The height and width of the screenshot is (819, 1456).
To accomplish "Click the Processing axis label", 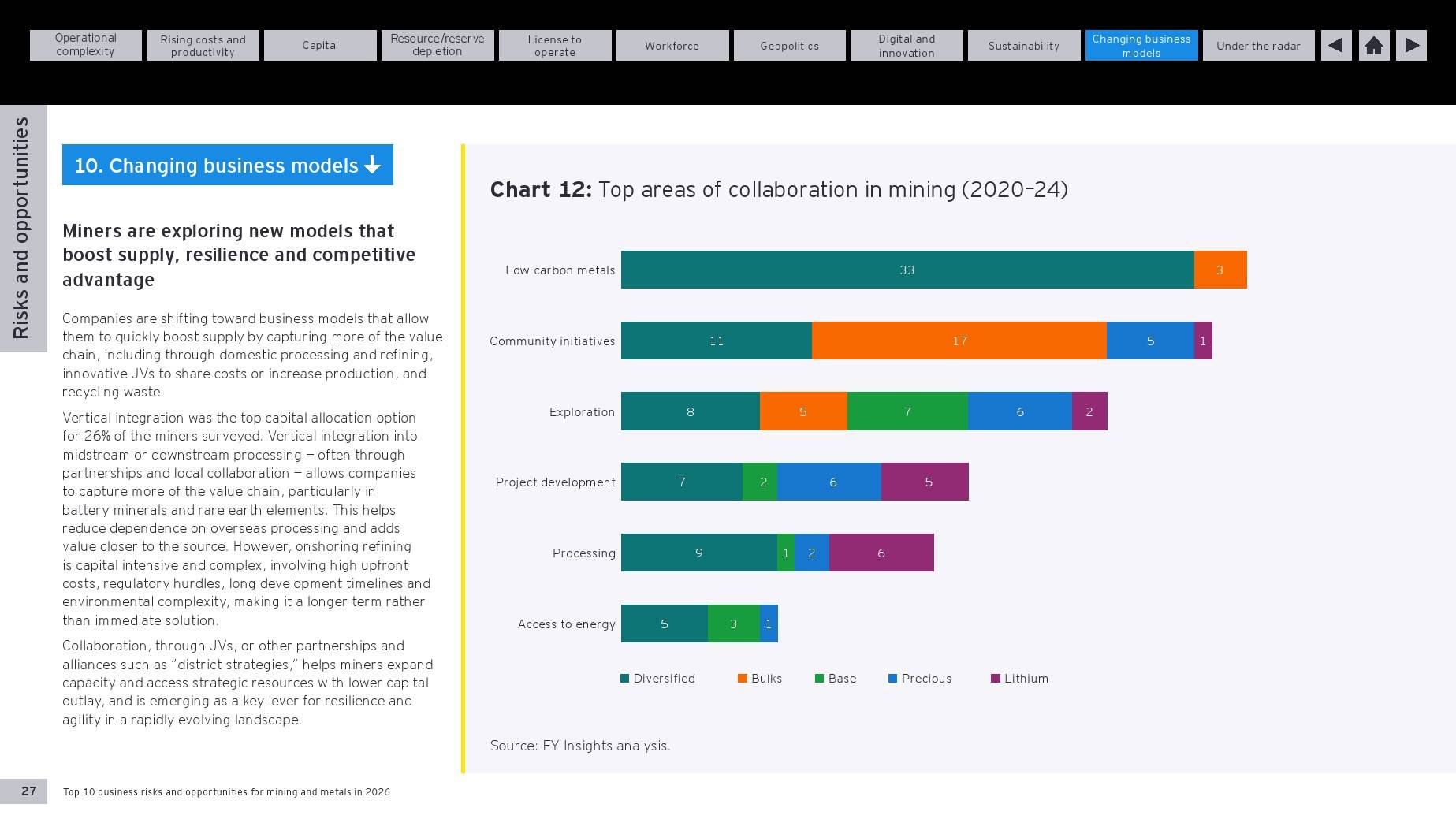I will pos(583,553).
